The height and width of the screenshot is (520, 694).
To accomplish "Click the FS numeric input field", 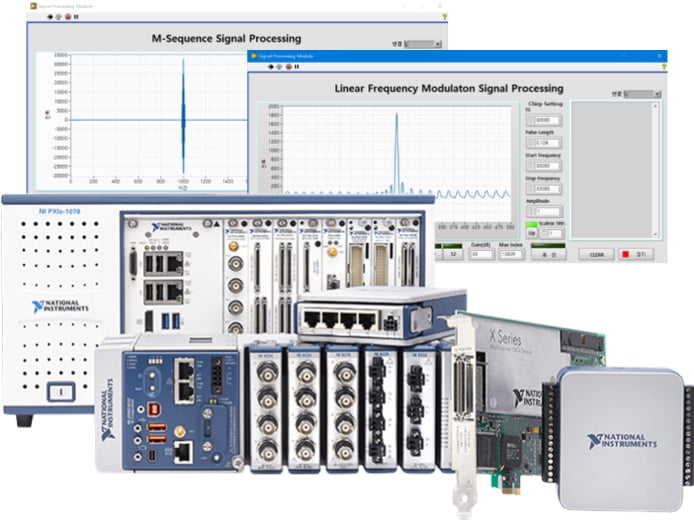I will coord(547,120).
